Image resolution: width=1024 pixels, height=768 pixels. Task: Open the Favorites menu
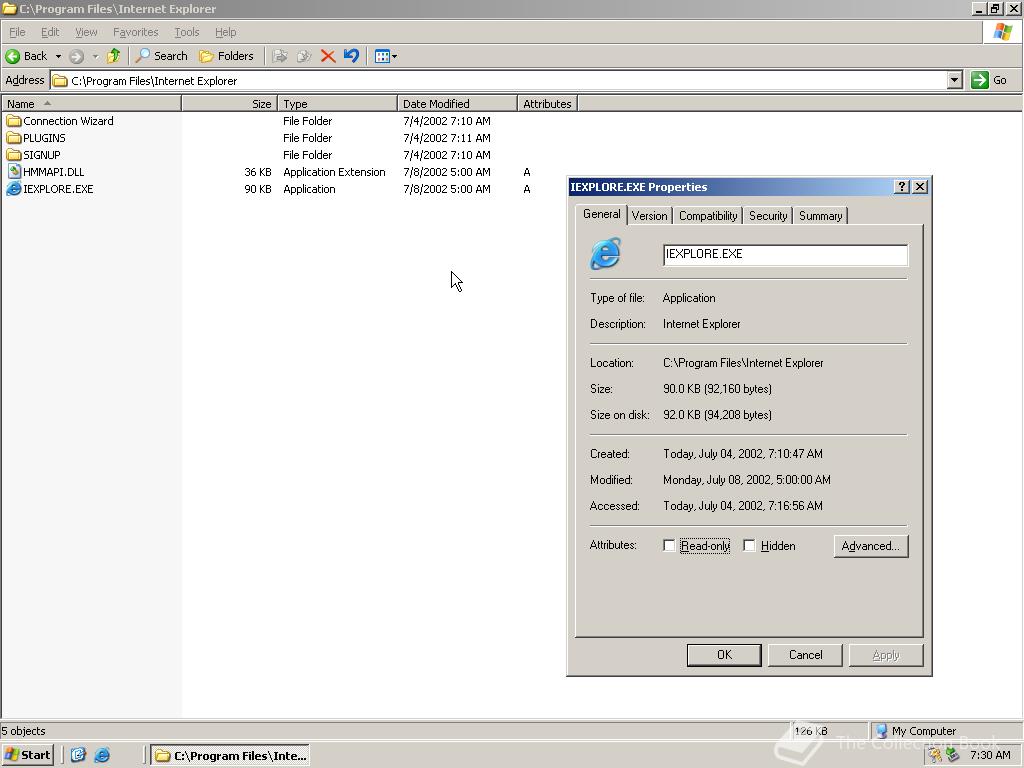click(136, 32)
